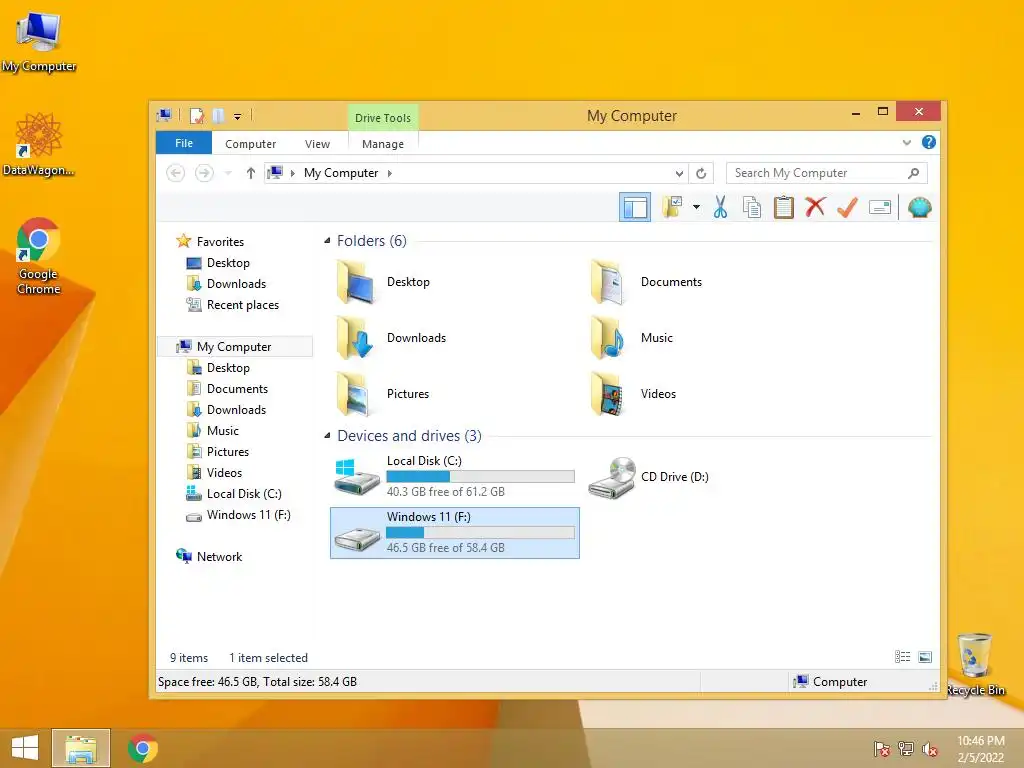Click Local Disk (C:) usage bar
Screen dimensions: 1024x768
pos(481,477)
